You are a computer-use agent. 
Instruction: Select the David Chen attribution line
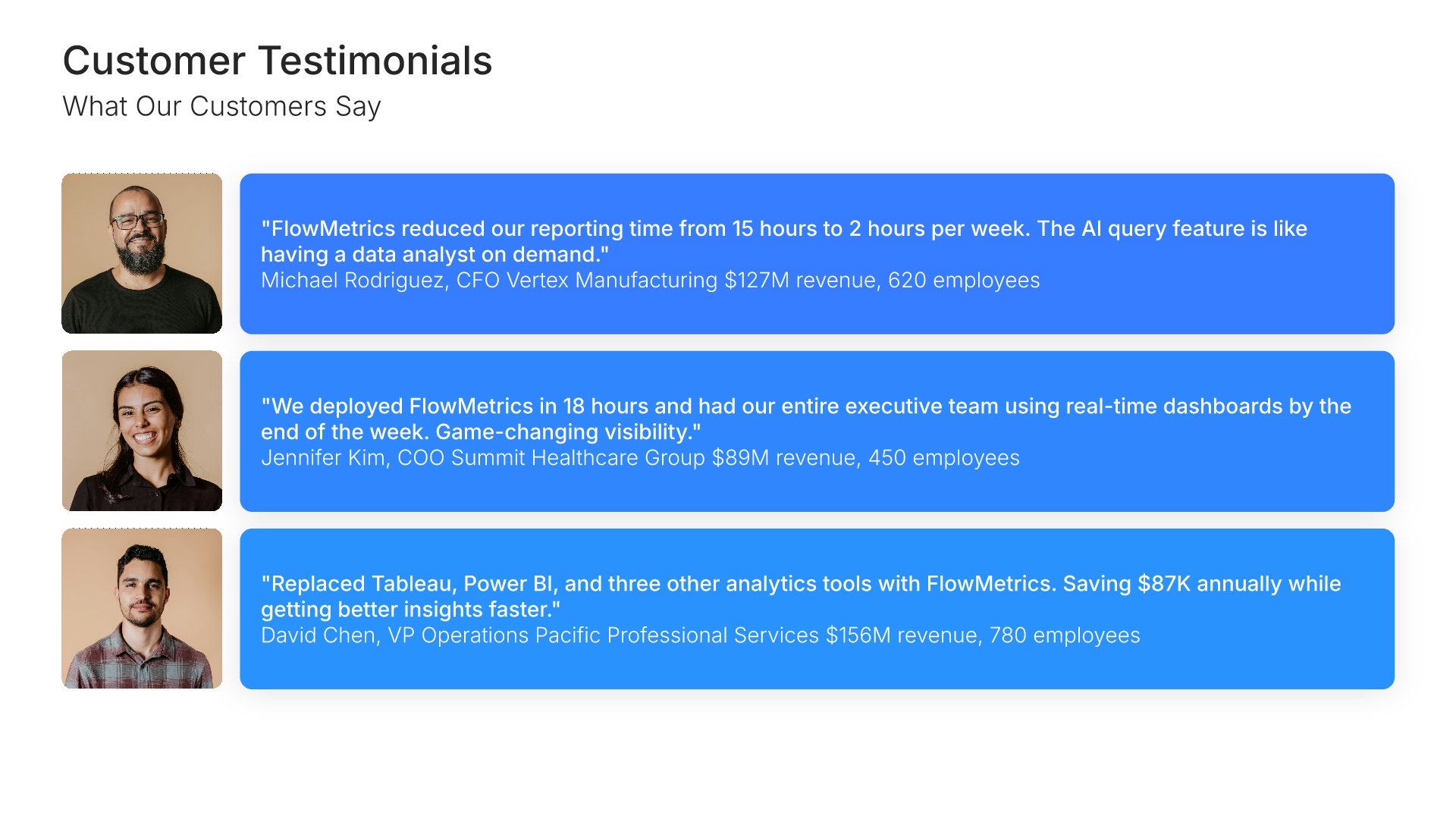tap(700, 635)
